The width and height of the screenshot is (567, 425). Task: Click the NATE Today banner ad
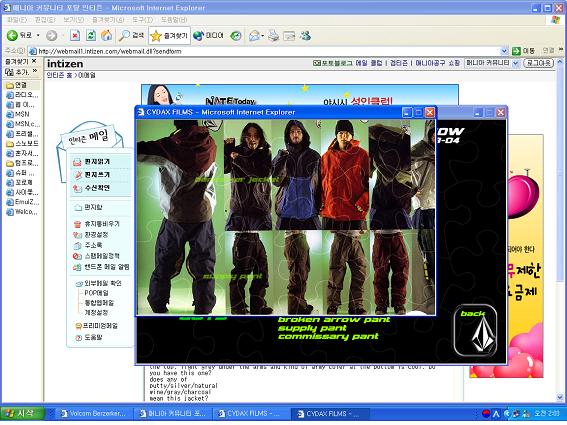[x=300, y=95]
